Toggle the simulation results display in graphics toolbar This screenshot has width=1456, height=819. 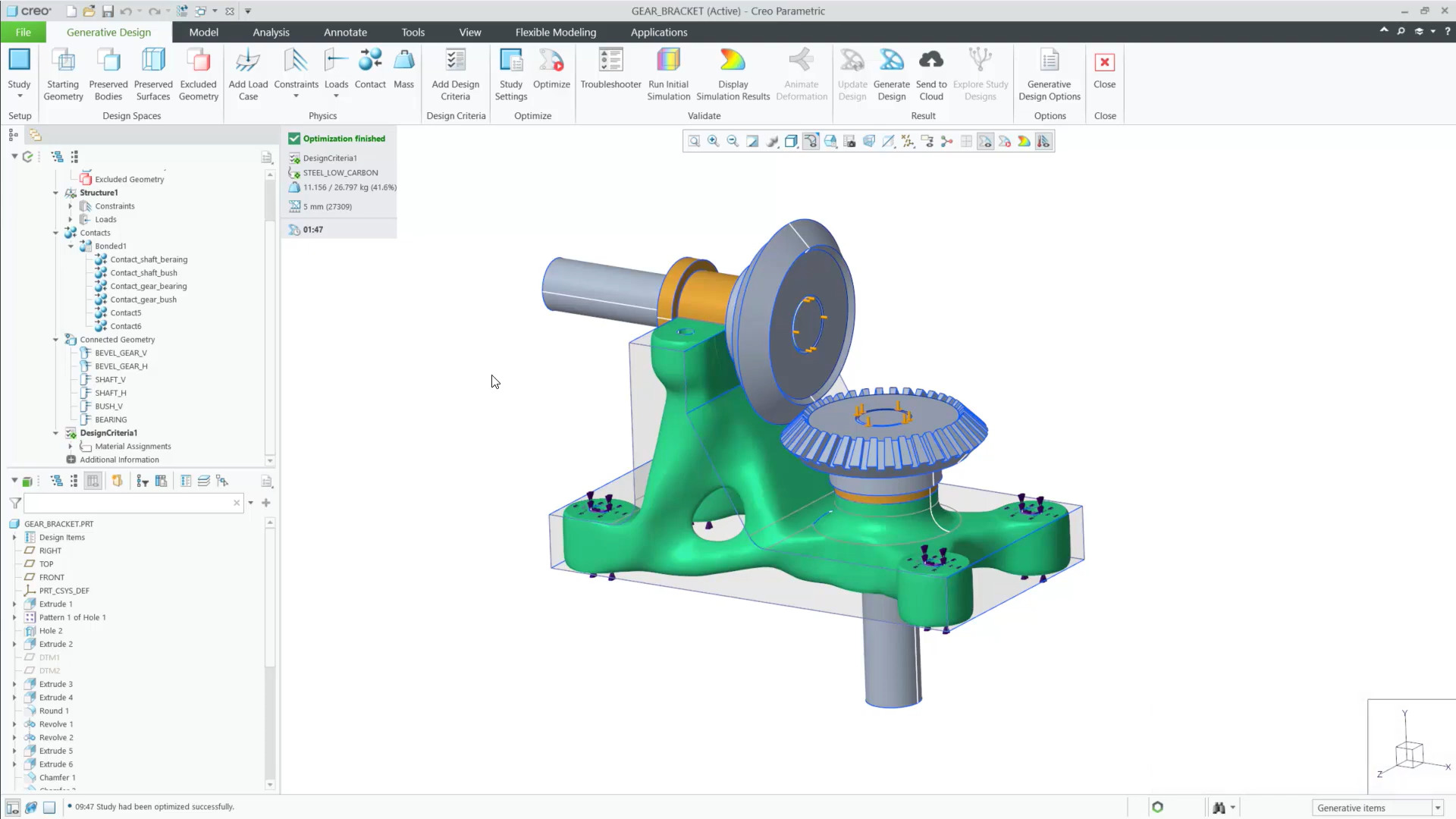[1025, 141]
